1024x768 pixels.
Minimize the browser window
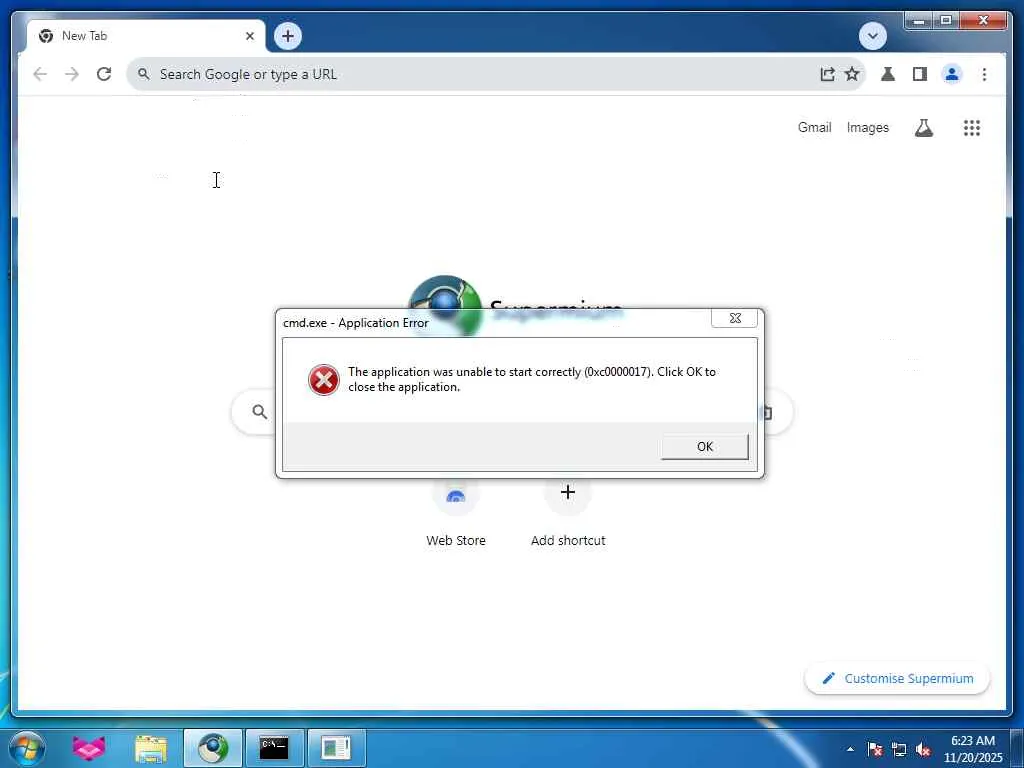tap(918, 21)
